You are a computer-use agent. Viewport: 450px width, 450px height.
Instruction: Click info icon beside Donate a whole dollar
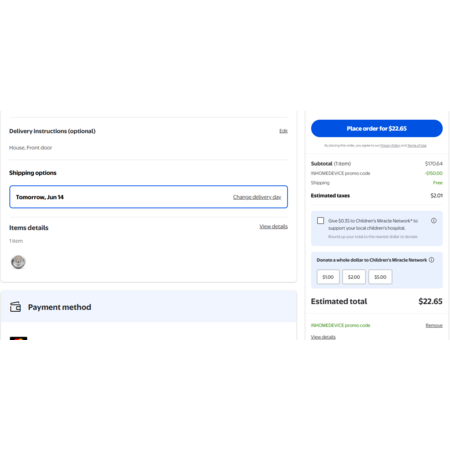click(431, 260)
